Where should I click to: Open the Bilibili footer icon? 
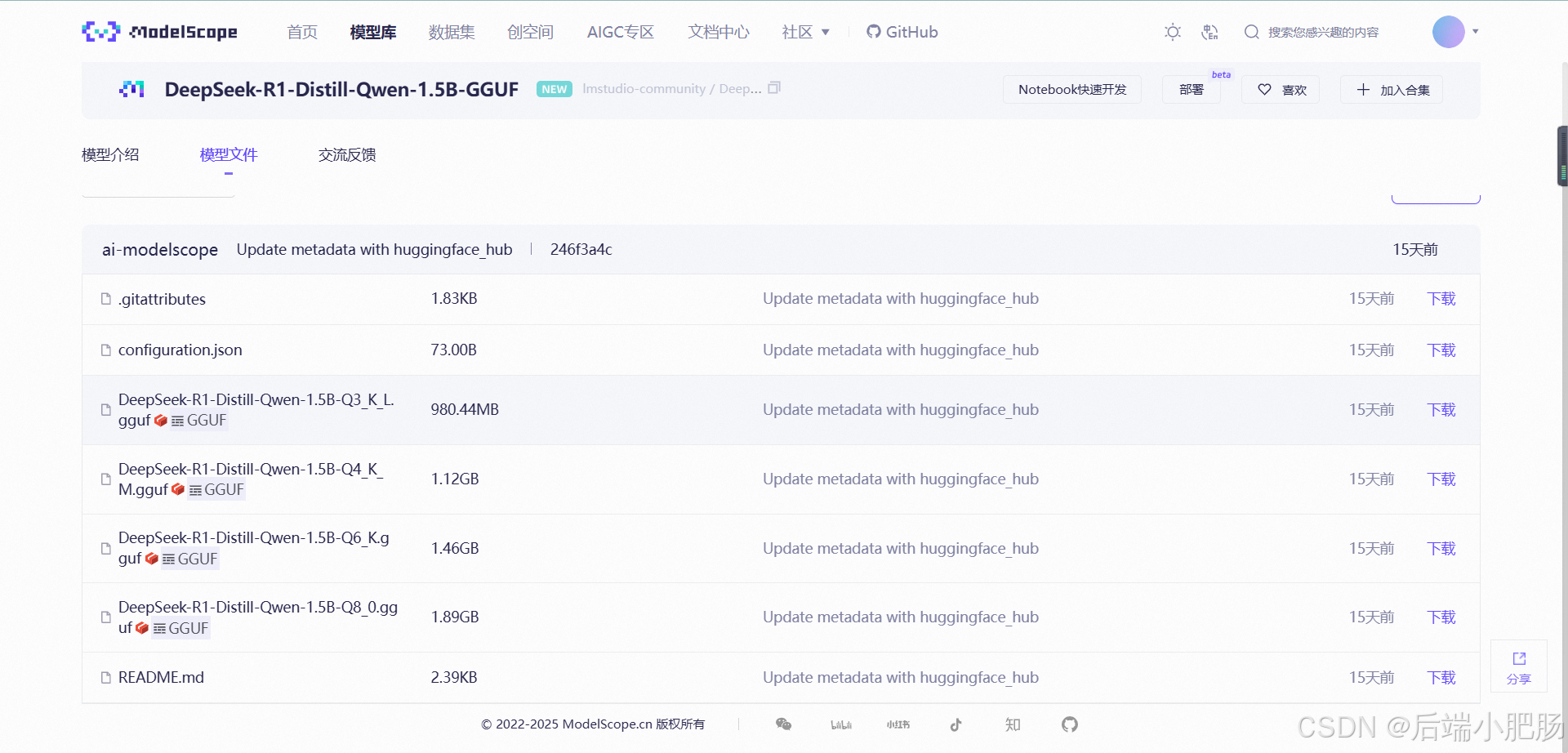click(841, 724)
